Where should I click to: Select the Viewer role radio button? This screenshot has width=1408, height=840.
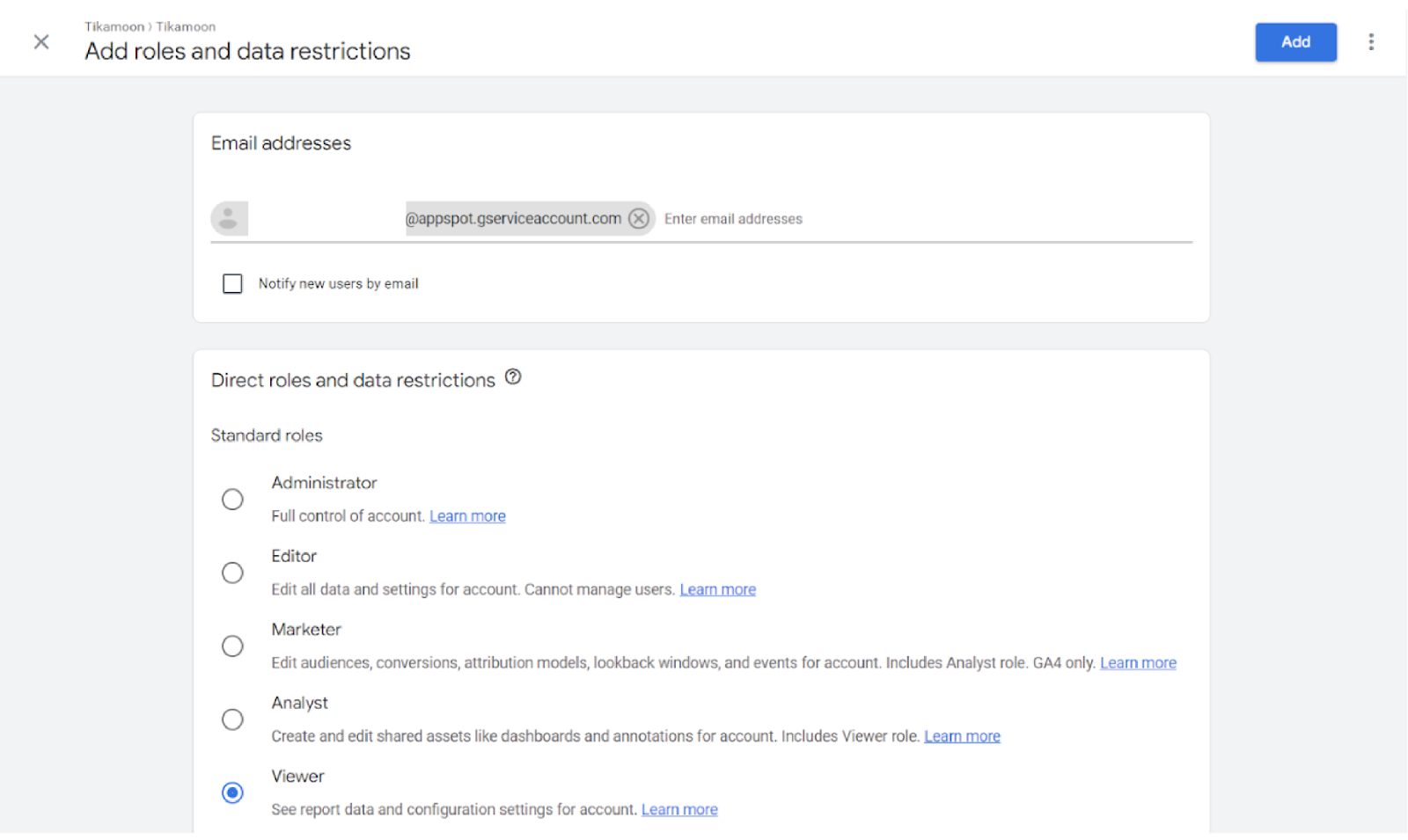point(232,793)
